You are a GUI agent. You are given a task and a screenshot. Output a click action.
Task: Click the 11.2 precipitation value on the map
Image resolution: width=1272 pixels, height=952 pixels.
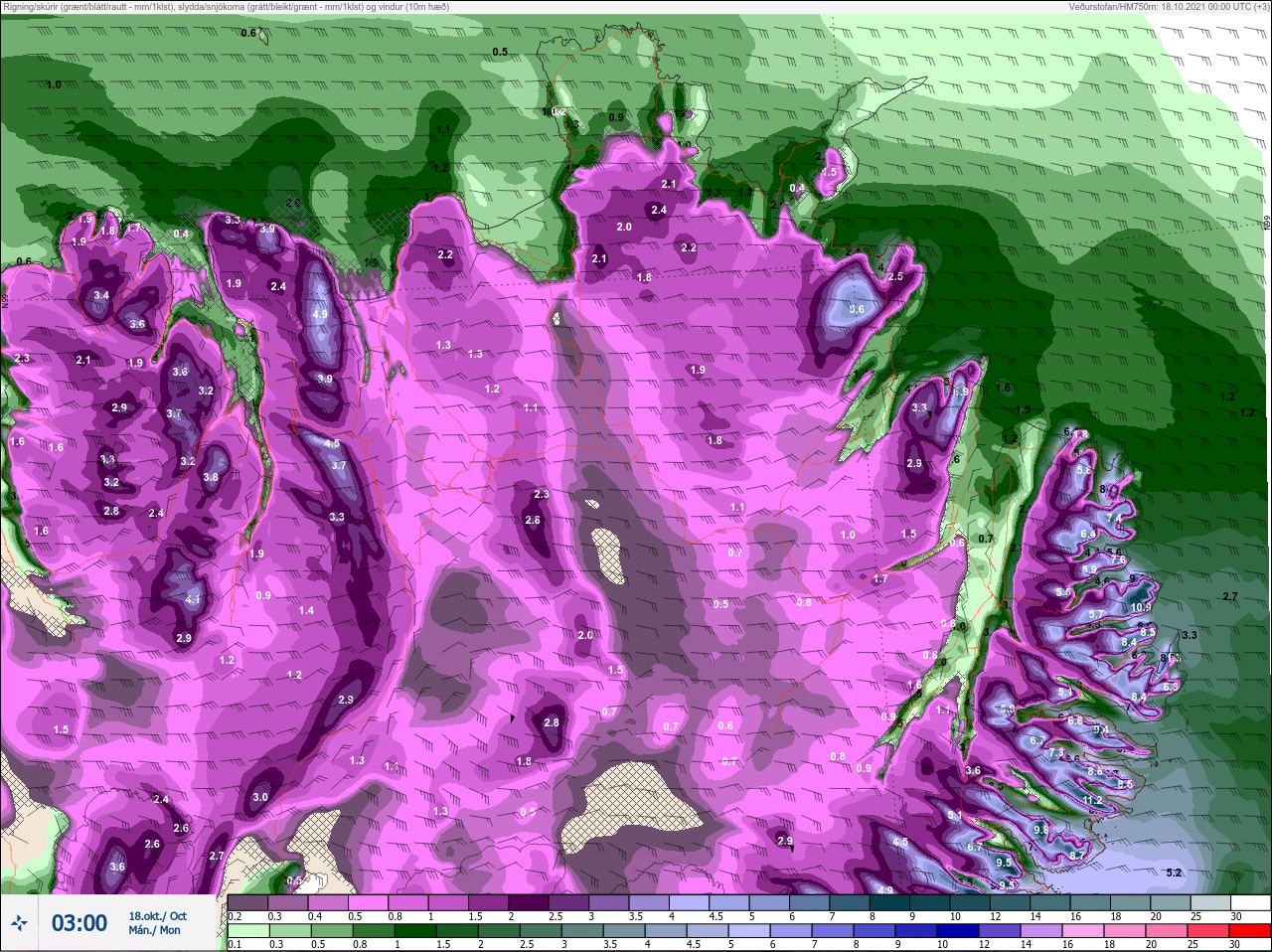[1092, 800]
